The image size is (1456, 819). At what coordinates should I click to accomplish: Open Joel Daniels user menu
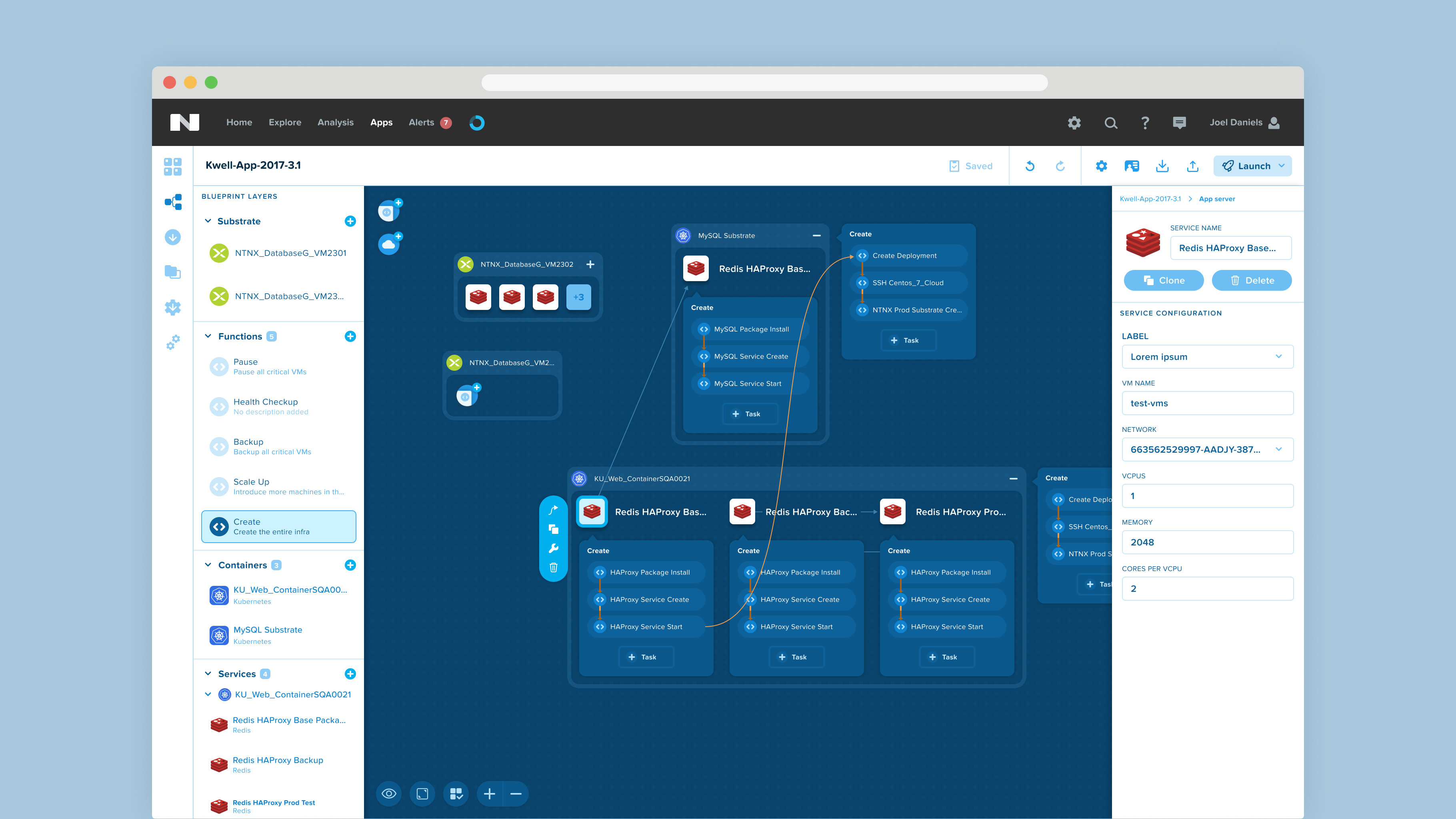pos(1245,123)
